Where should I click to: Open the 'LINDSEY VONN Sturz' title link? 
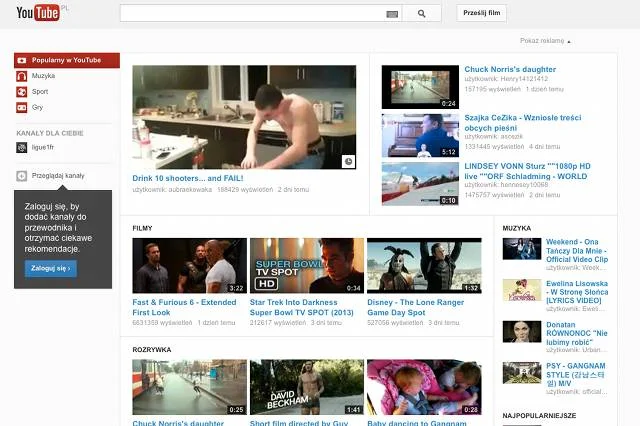tap(527, 171)
